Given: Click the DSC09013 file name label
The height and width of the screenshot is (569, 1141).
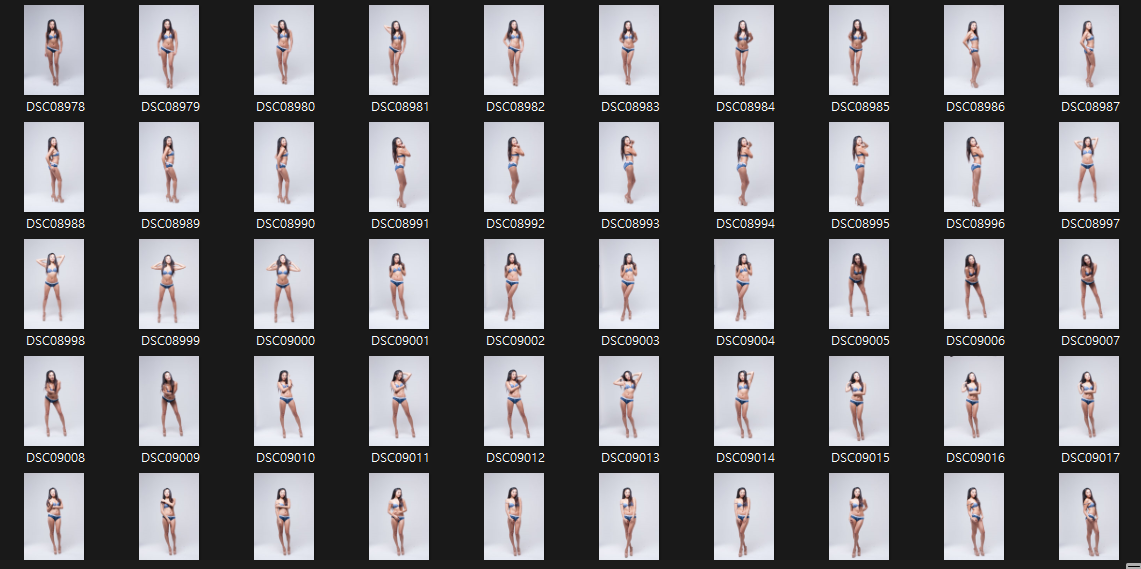Looking at the screenshot, I should [x=630, y=458].
